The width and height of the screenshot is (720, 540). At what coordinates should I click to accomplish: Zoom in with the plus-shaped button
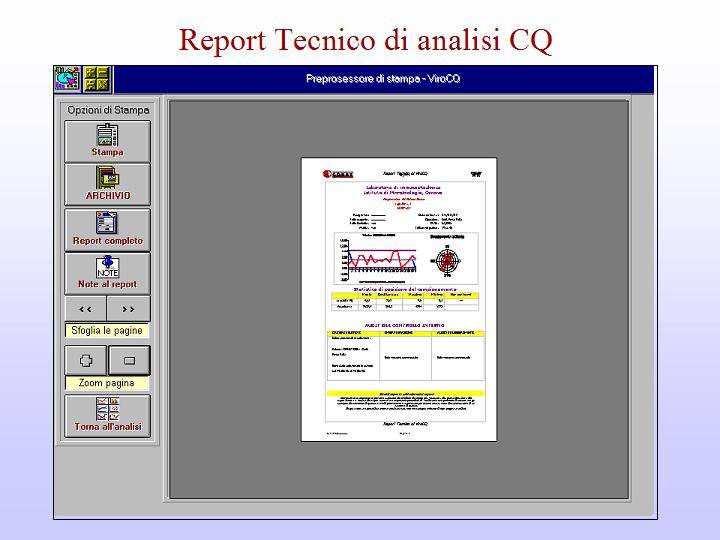86,359
